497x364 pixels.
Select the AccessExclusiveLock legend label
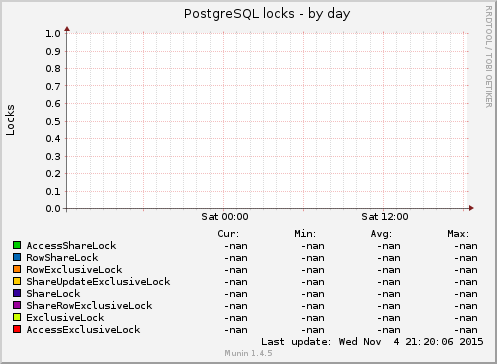(83, 330)
